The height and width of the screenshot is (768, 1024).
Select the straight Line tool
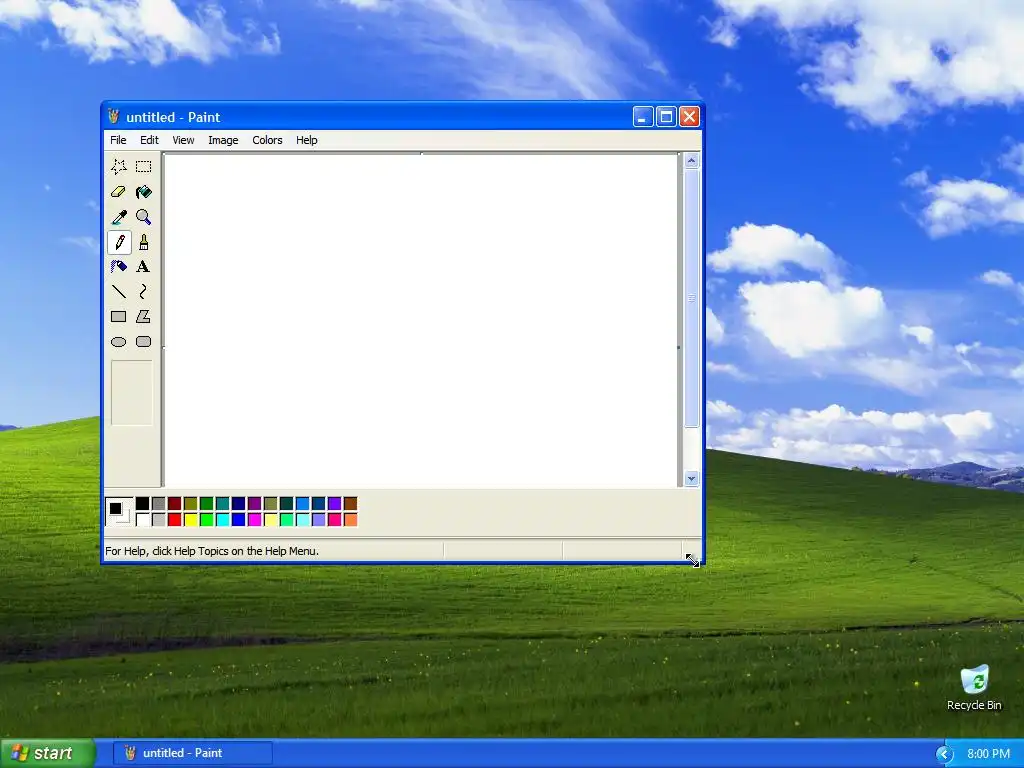(119, 292)
